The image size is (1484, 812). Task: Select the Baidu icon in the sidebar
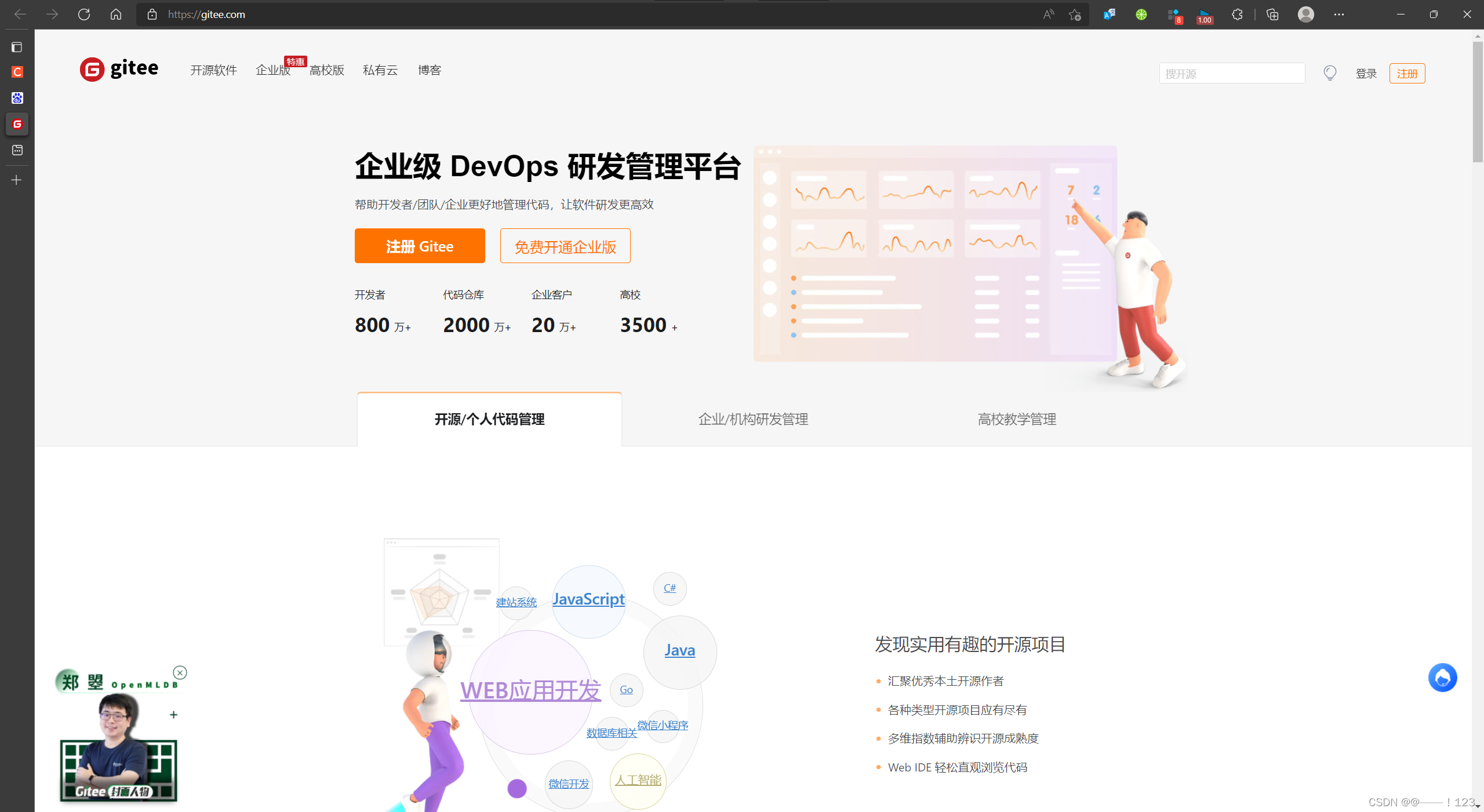coord(17,98)
